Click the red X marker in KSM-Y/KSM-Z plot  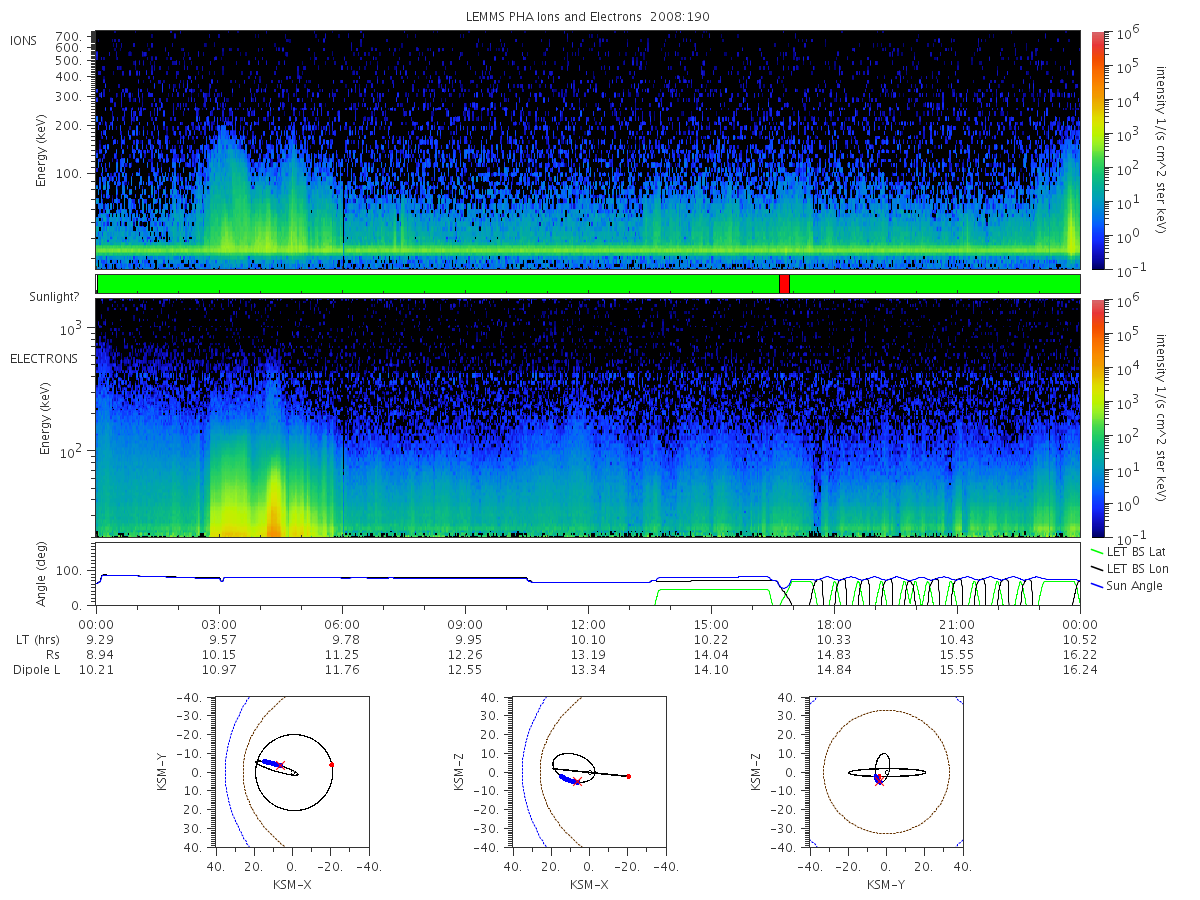tap(879, 781)
